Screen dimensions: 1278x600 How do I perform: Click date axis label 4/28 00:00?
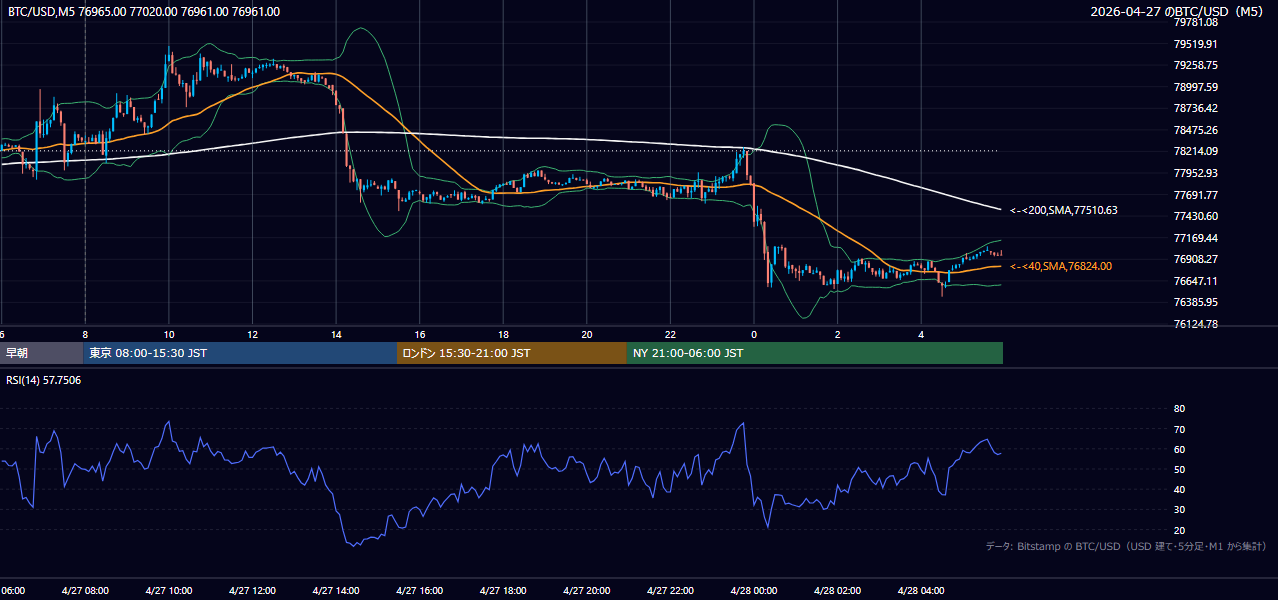point(753,590)
